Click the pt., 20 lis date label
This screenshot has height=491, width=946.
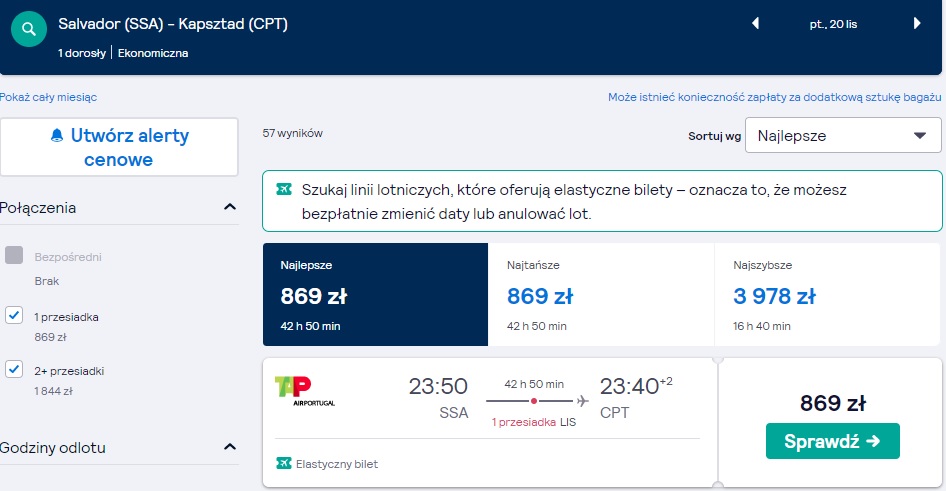833,24
